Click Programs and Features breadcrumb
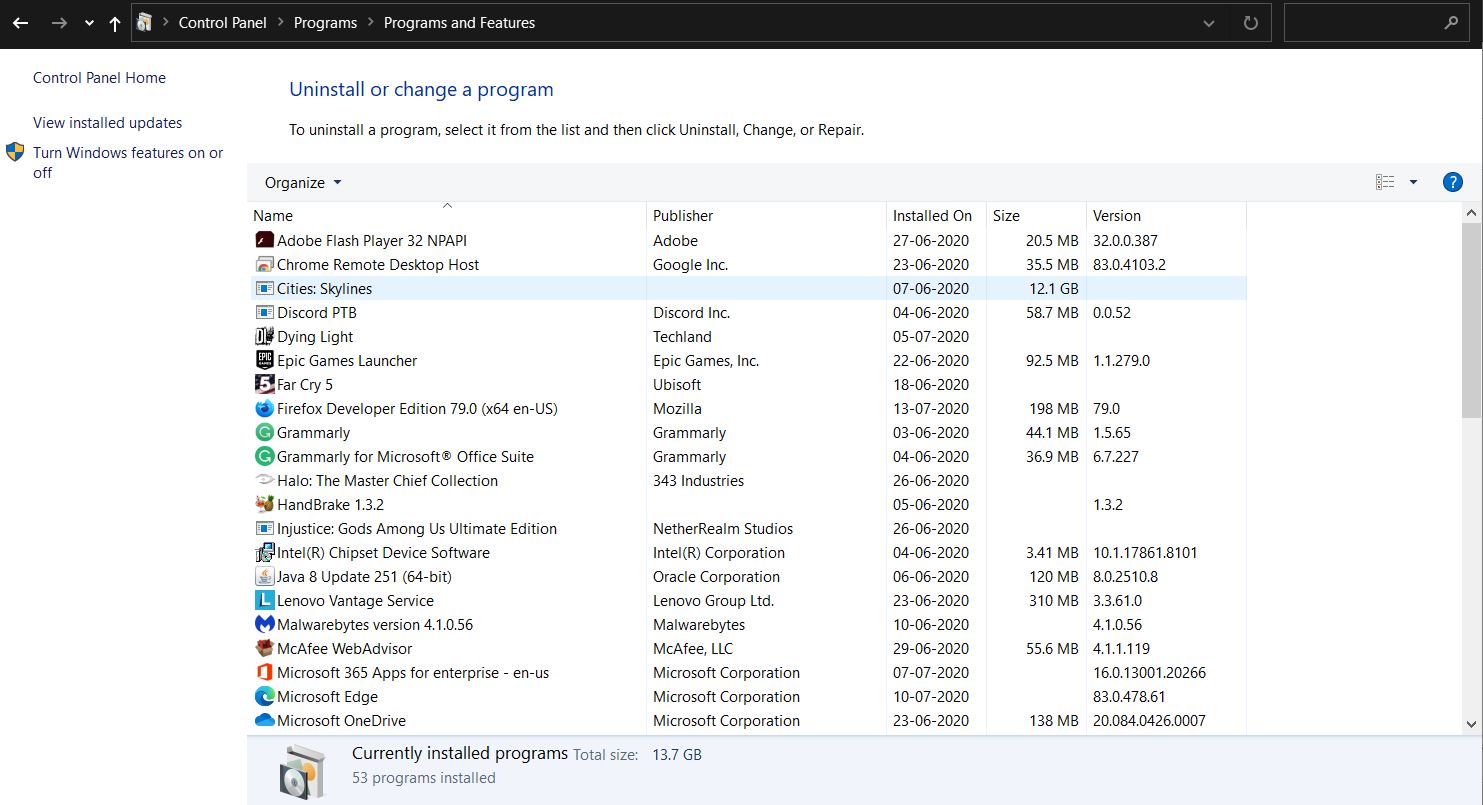This screenshot has height=805, width=1483. click(x=459, y=22)
